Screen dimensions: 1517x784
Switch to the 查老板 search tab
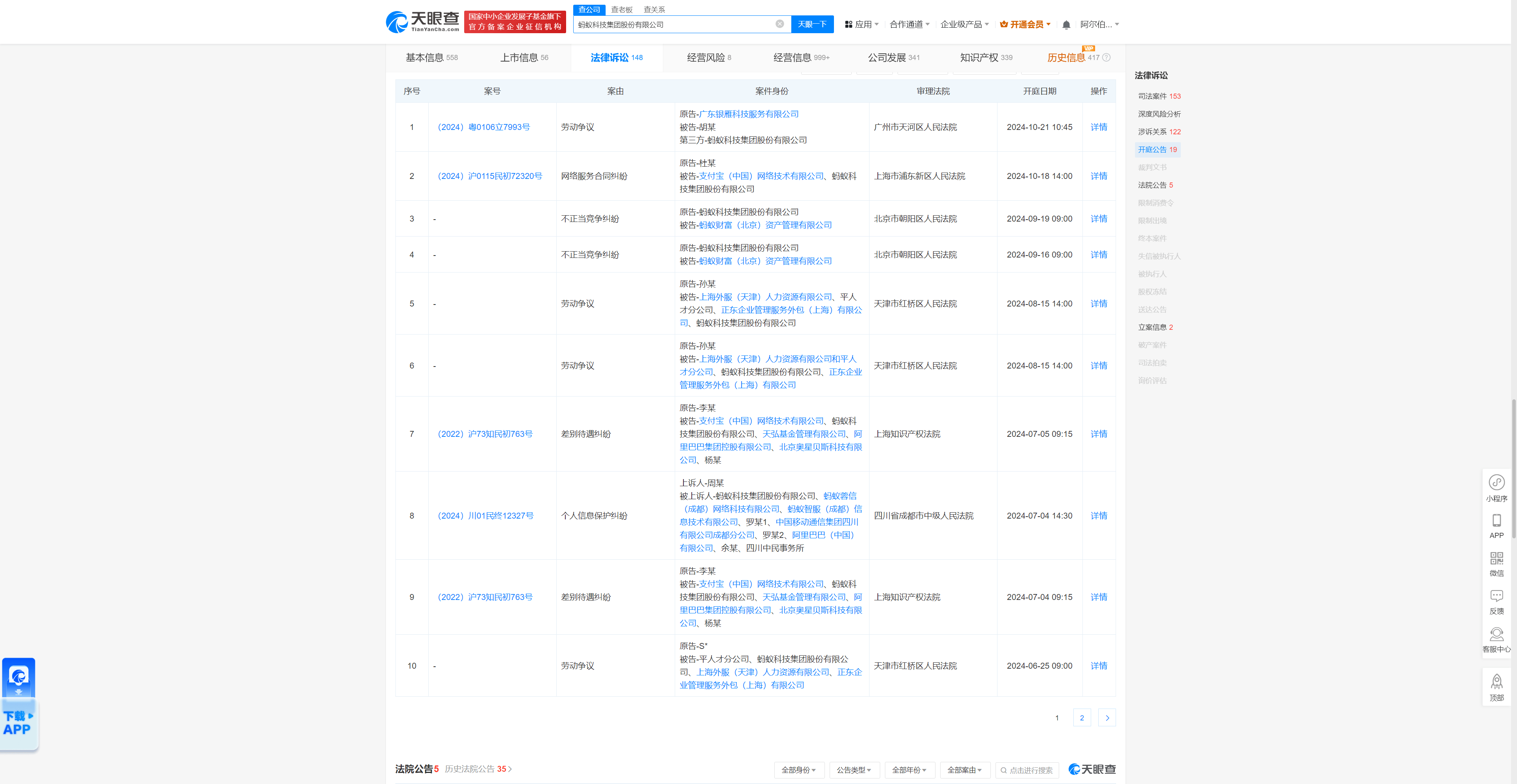(x=621, y=9)
